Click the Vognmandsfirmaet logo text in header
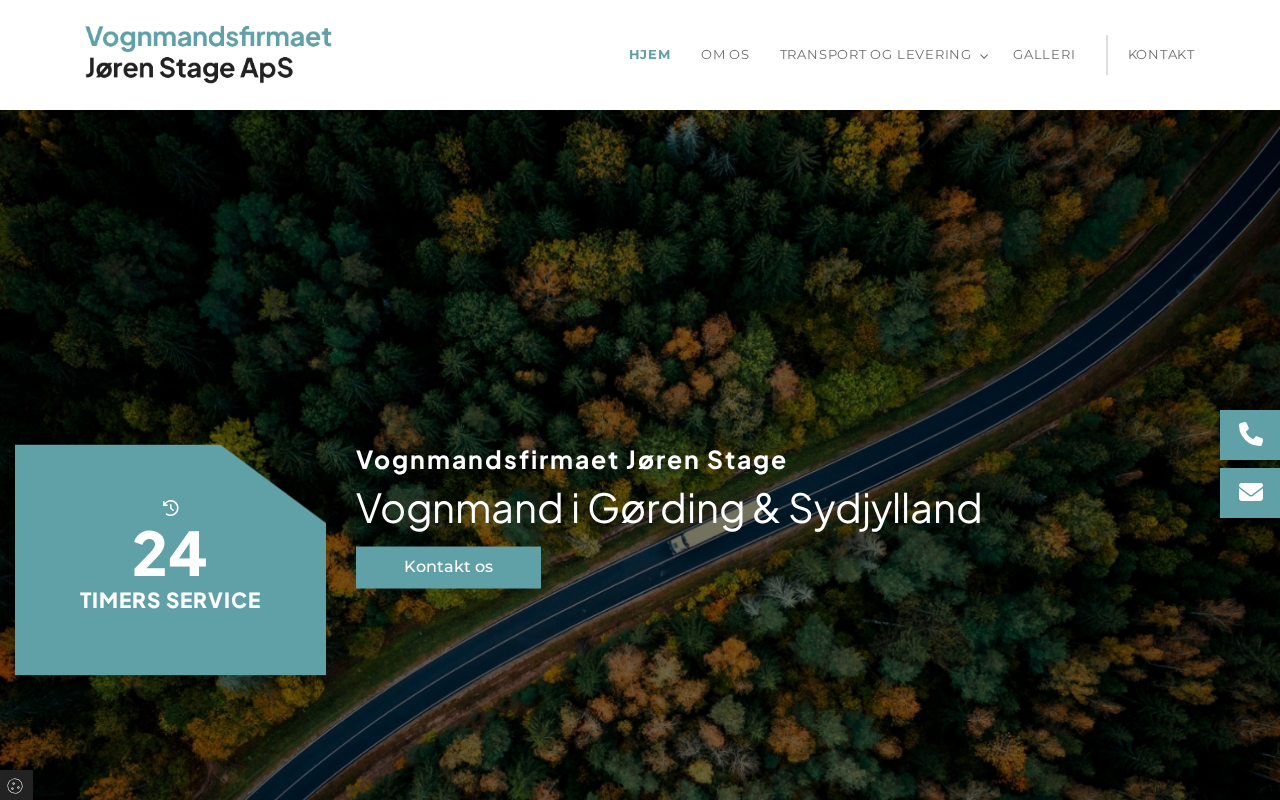The image size is (1280, 800). 208,37
